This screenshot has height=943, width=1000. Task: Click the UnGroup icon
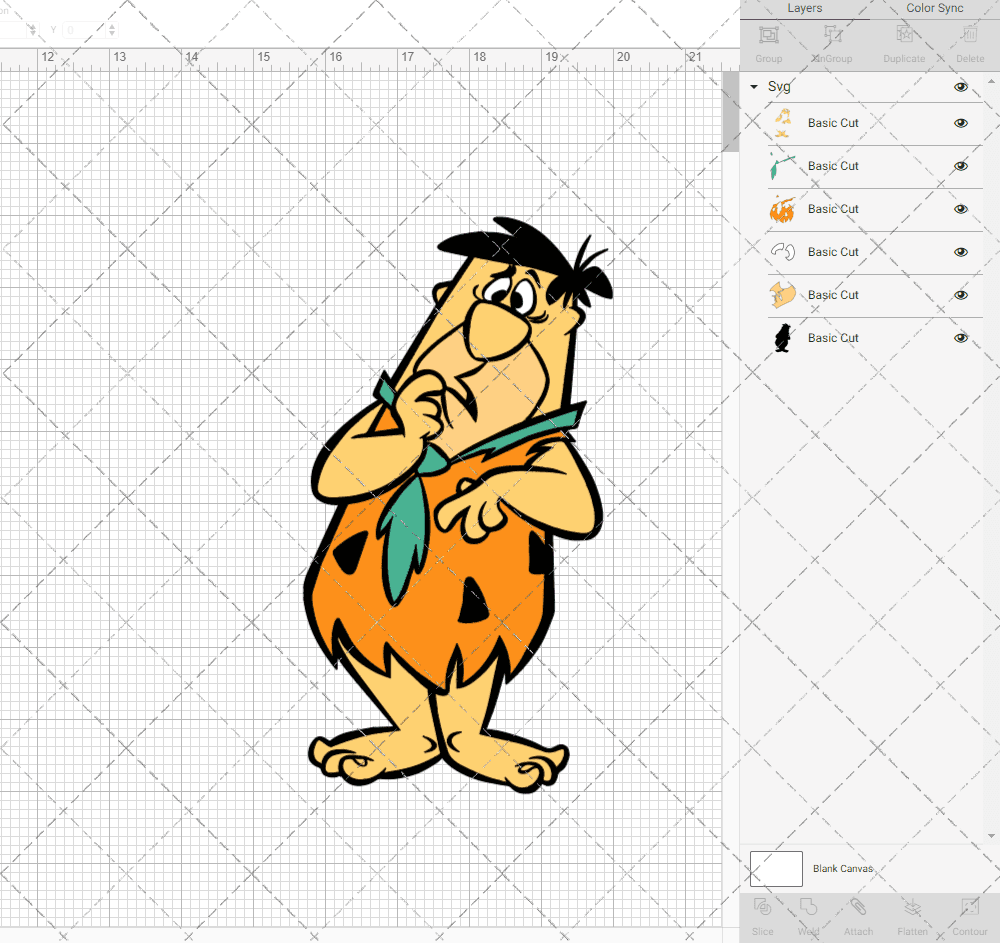[832, 34]
